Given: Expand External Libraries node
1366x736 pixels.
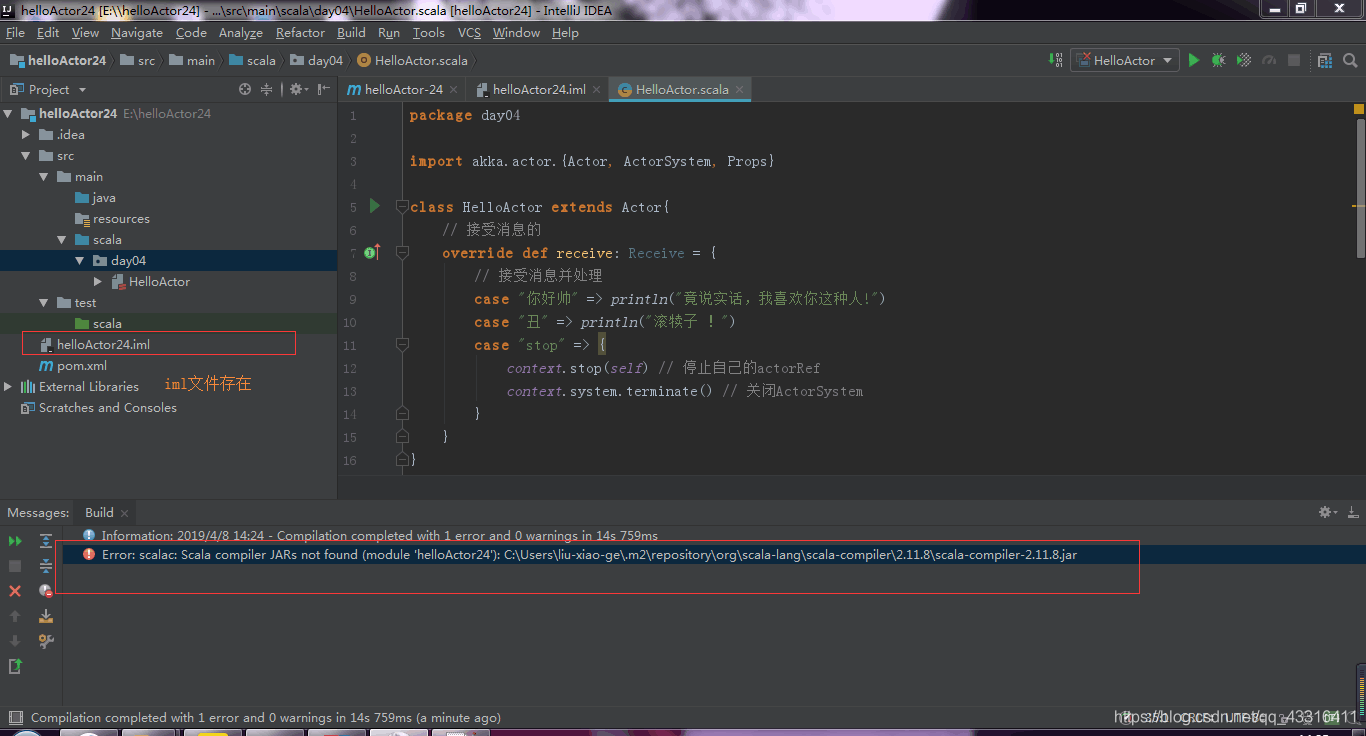Looking at the screenshot, I should 9,386.
